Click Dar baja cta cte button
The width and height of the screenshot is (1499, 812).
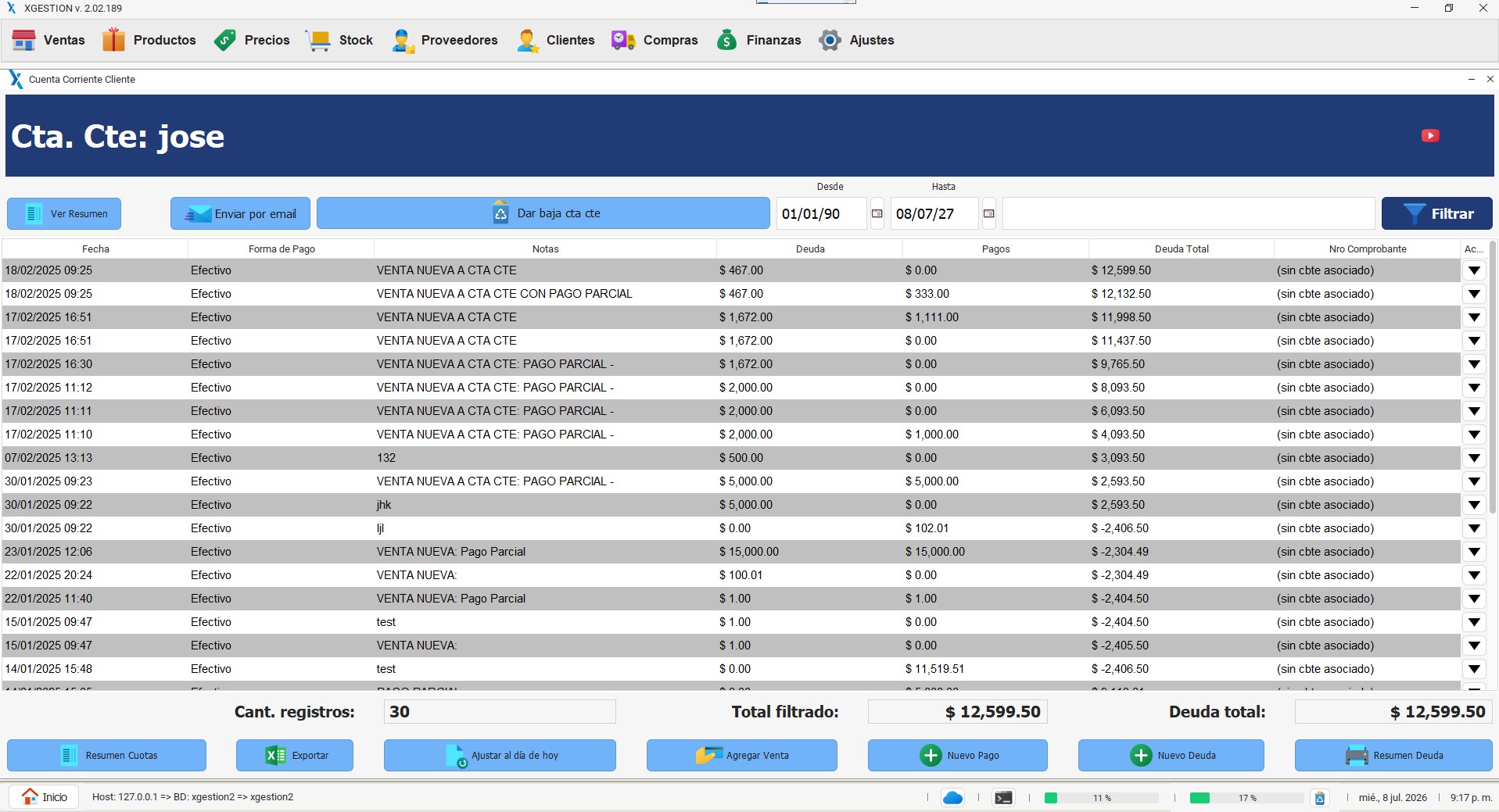coord(543,213)
